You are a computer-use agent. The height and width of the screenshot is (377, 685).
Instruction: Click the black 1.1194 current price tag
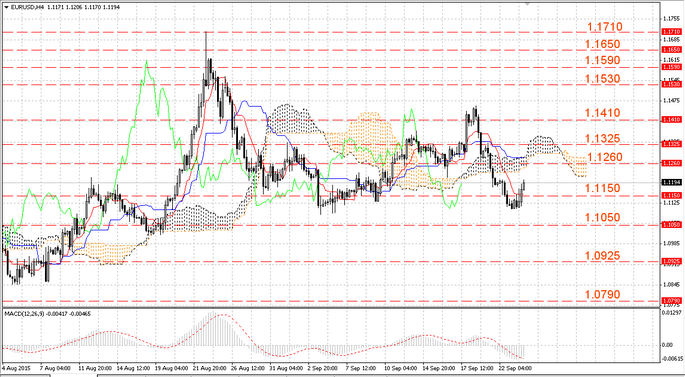[x=671, y=182]
